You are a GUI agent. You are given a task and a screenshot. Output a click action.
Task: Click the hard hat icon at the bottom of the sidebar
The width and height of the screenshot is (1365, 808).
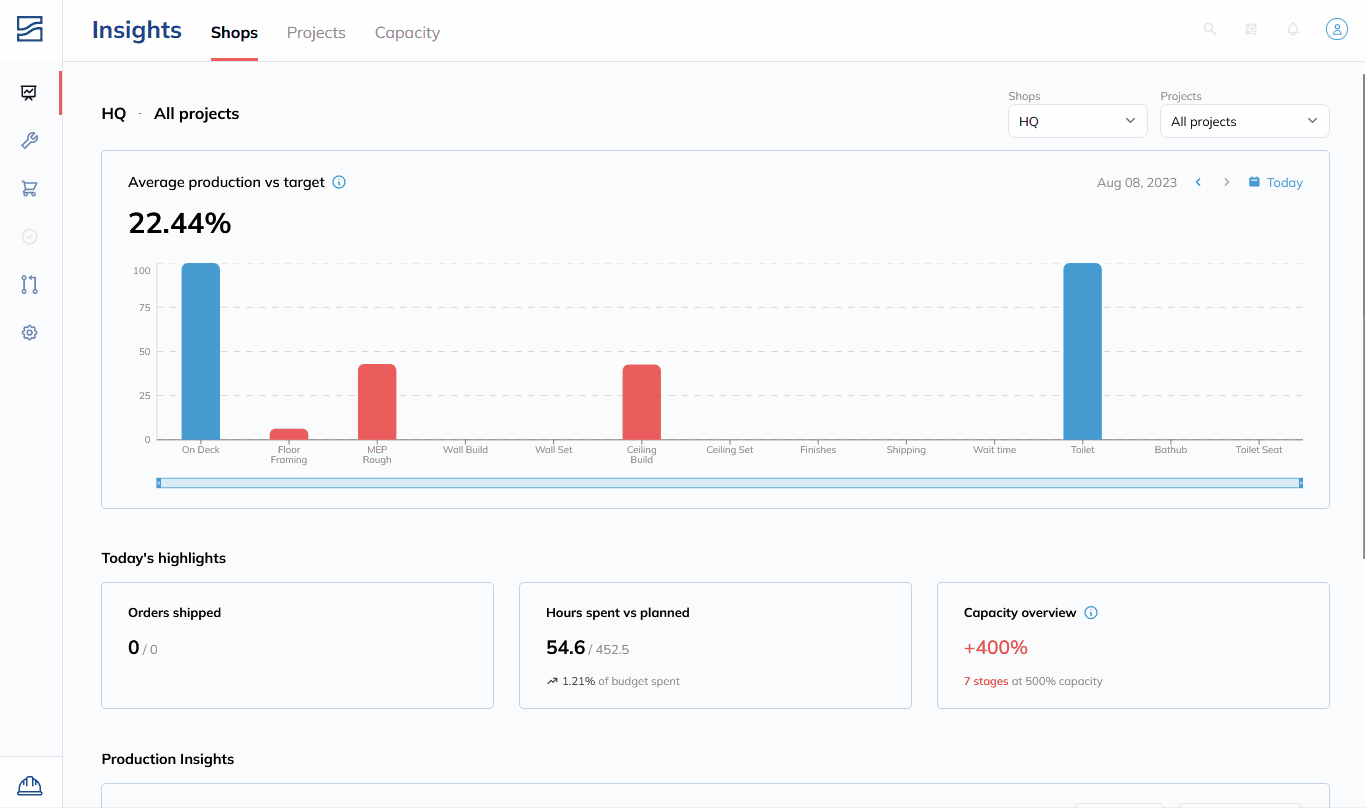(x=30, y=786)
